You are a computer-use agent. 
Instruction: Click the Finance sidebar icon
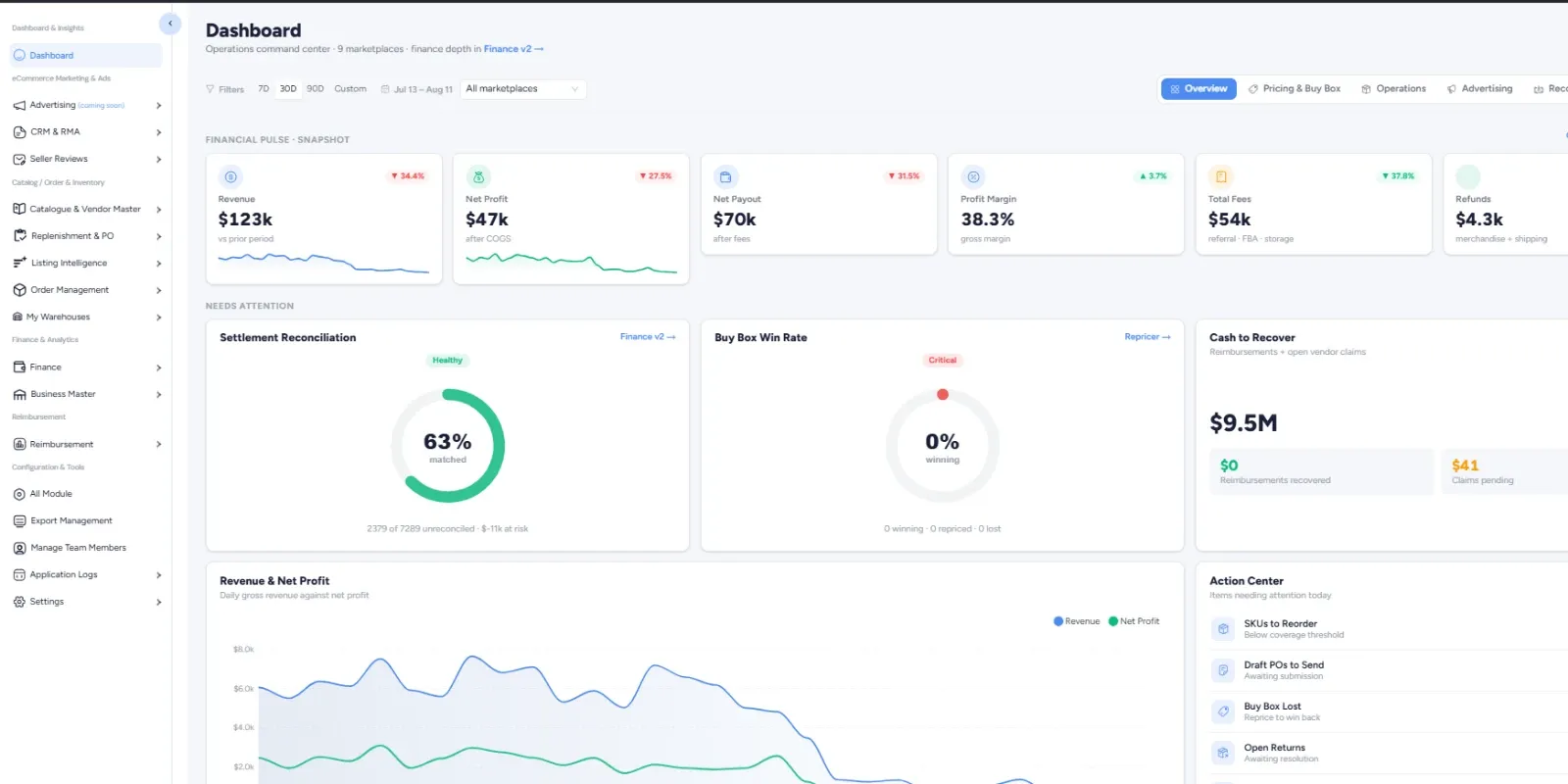(20, 367)
